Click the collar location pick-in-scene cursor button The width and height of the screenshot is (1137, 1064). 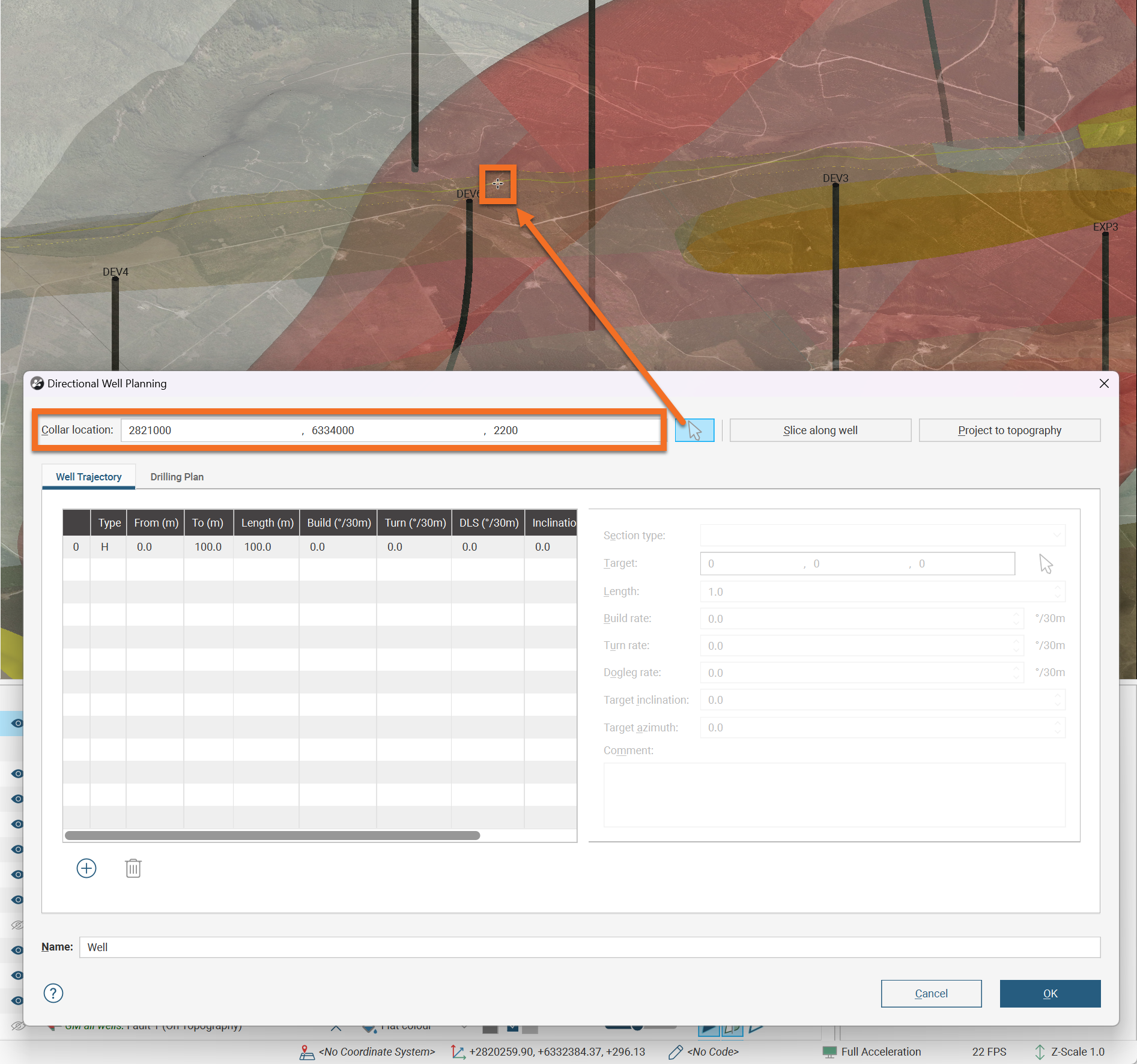(x=694, y=431)
